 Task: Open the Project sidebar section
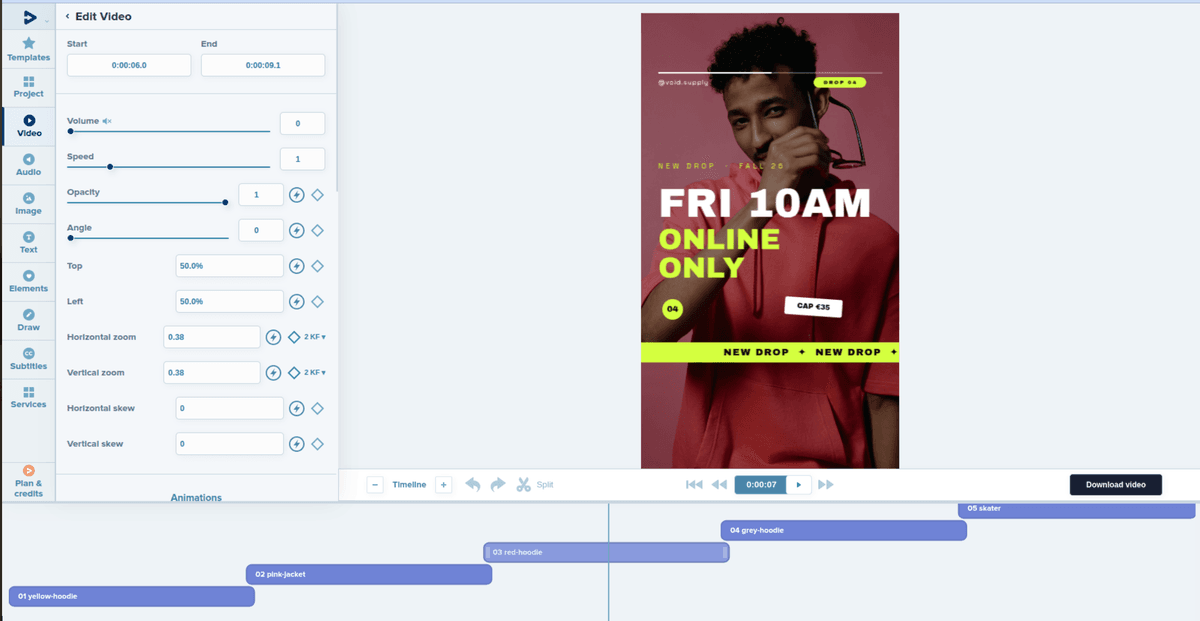click(x=28, y=87)
